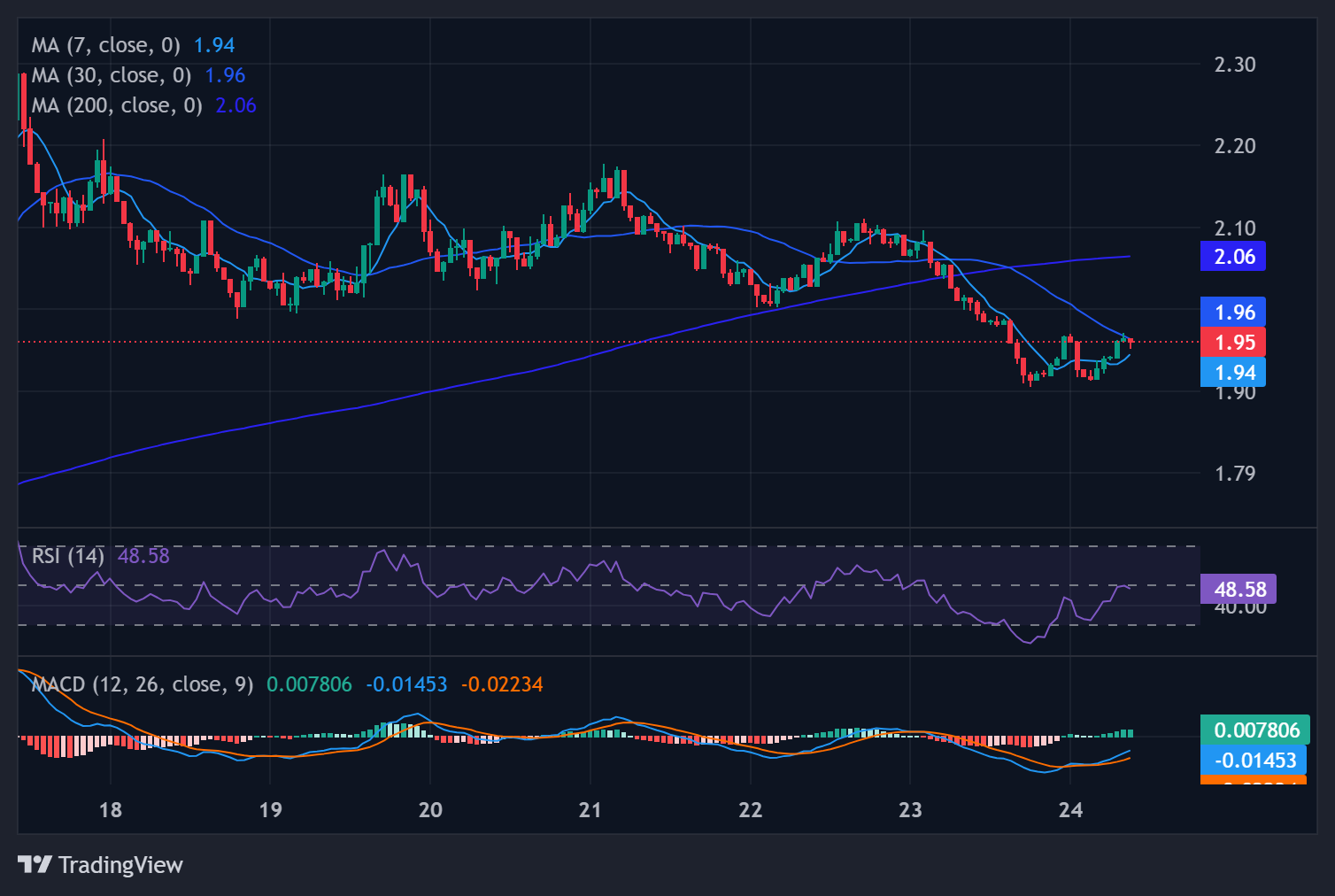This screenshot has width=1335, height=896.
Task: Click the green 0.007806 MACD histogram tag
Action: [x=1254, y=730]
